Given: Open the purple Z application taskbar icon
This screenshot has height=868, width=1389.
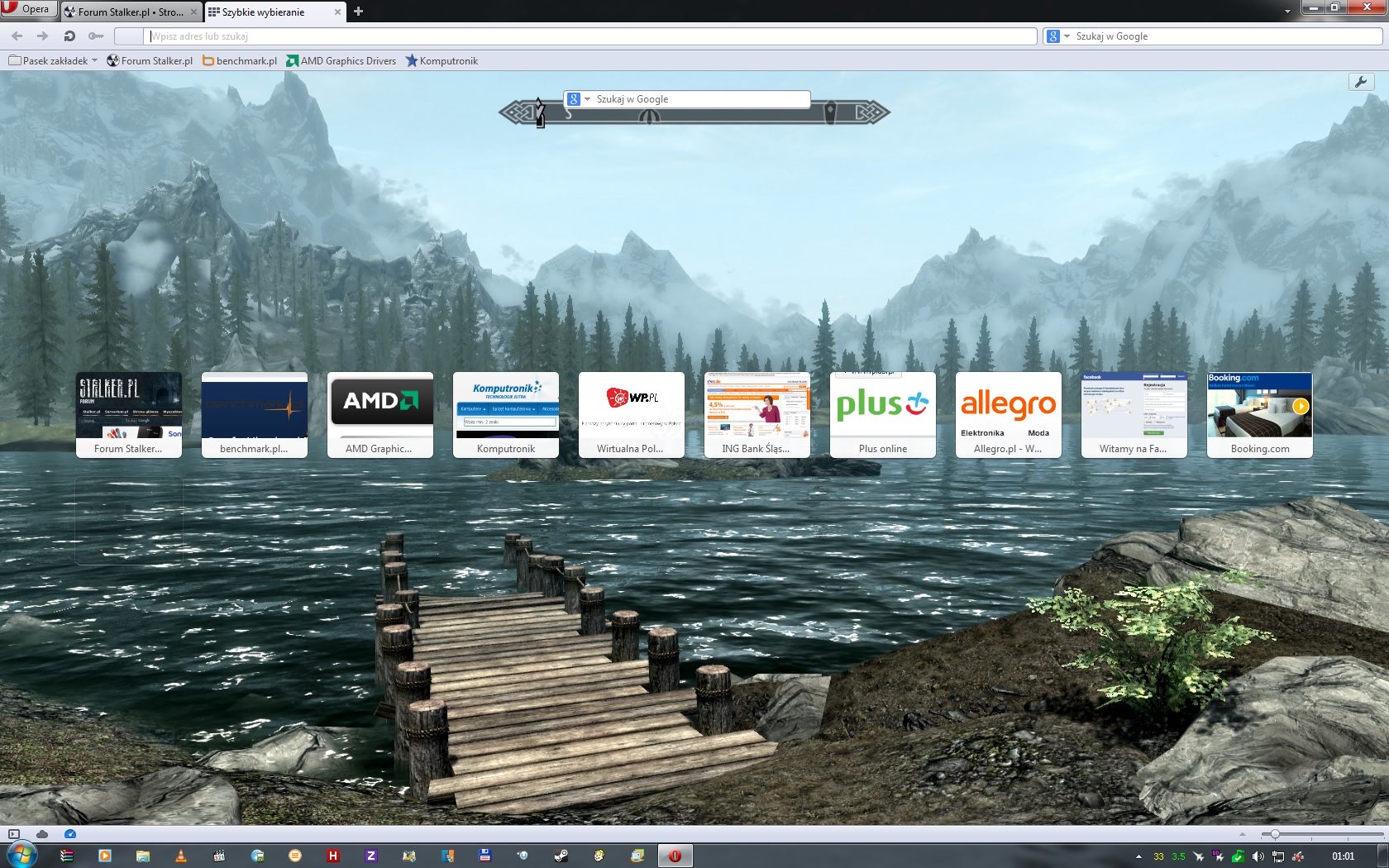Looking at the screenshot, I should 371,856.
